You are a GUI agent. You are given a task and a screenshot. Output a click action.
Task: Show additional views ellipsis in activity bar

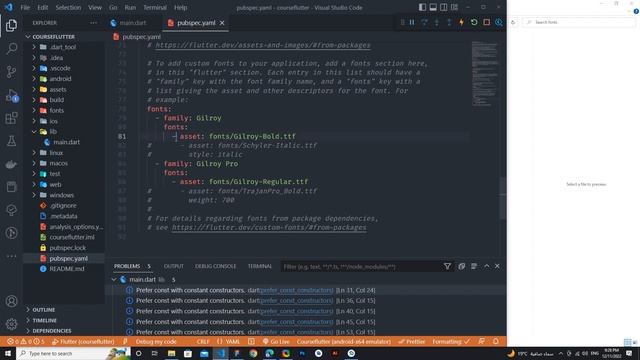(x=11, y=256)
